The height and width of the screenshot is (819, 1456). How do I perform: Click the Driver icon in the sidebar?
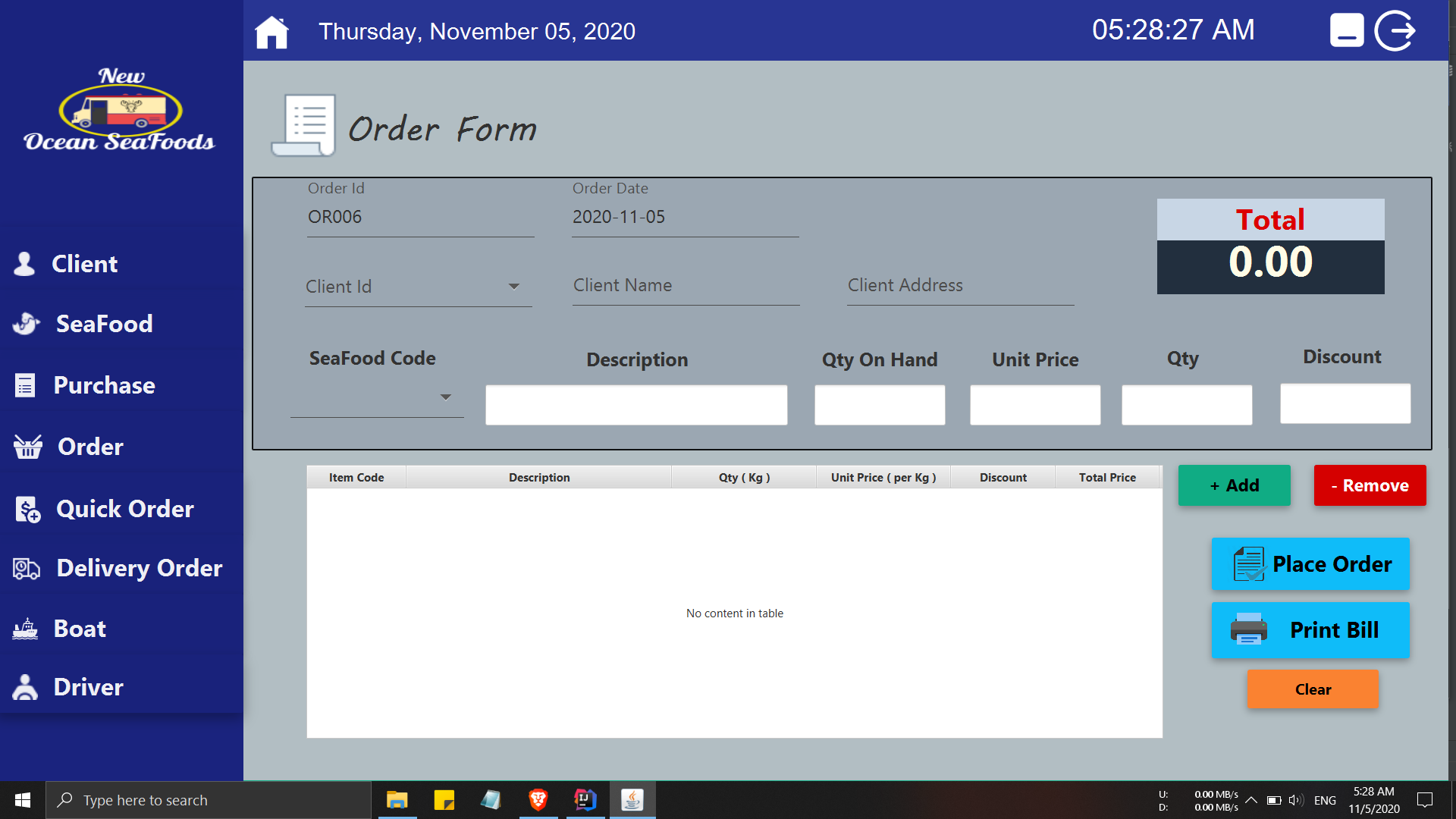25,687
